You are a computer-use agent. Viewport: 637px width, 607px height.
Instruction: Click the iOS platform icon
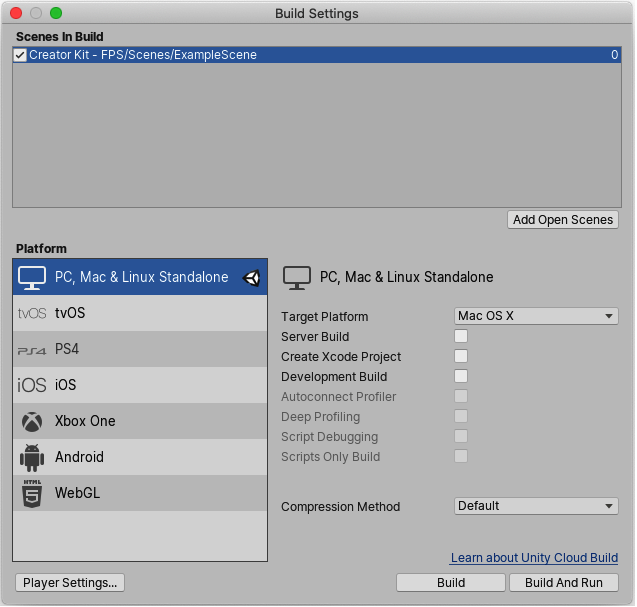point(32,385)
